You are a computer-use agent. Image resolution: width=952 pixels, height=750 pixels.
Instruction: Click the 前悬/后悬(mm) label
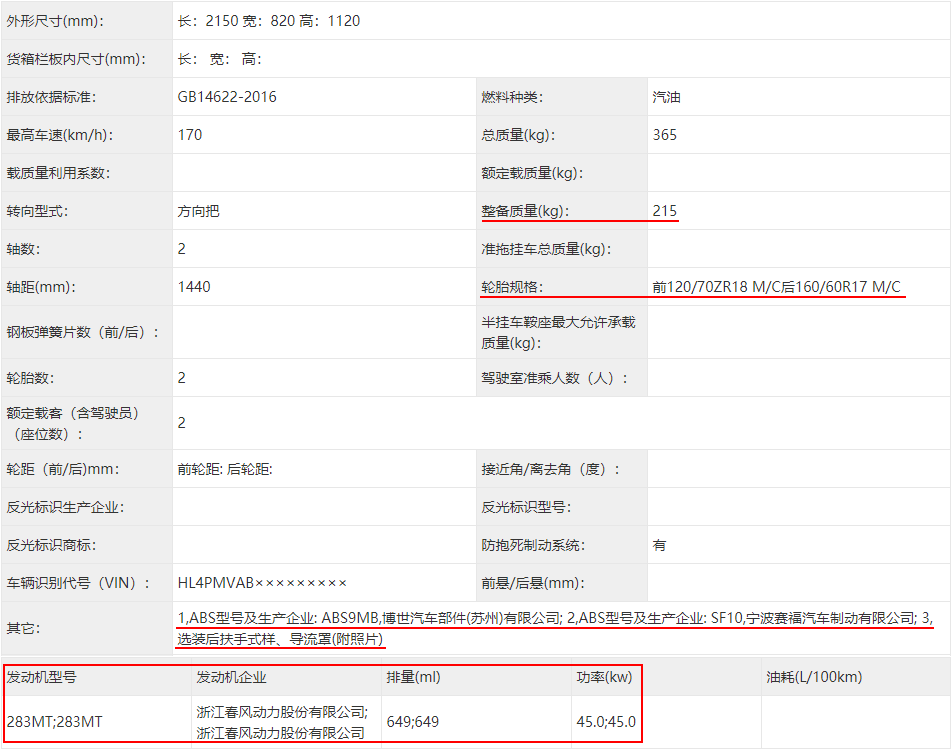tap(532, 584)
